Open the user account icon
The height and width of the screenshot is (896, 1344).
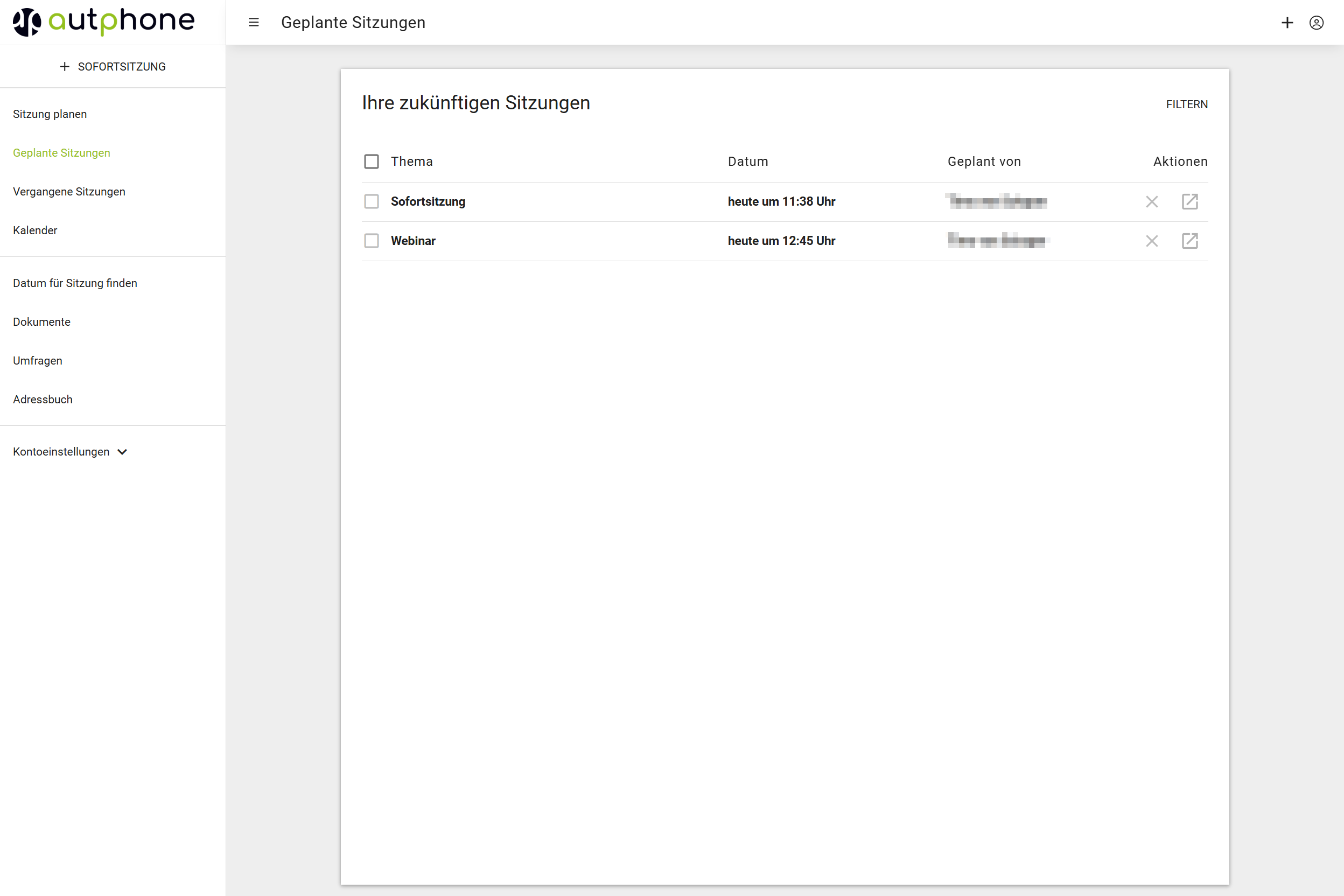pos(1316,22)
